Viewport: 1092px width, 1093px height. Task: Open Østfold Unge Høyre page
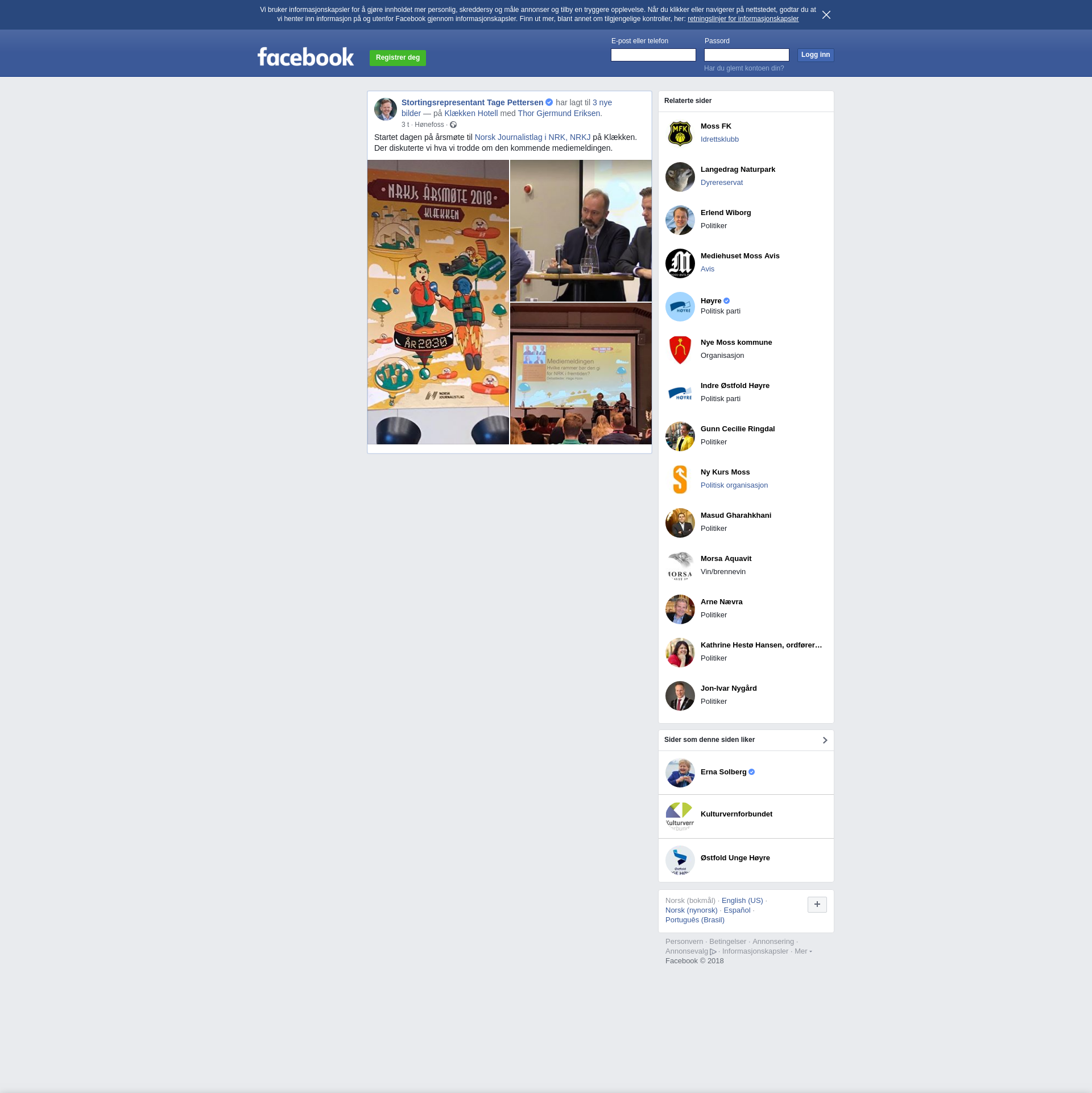(735, 858)
